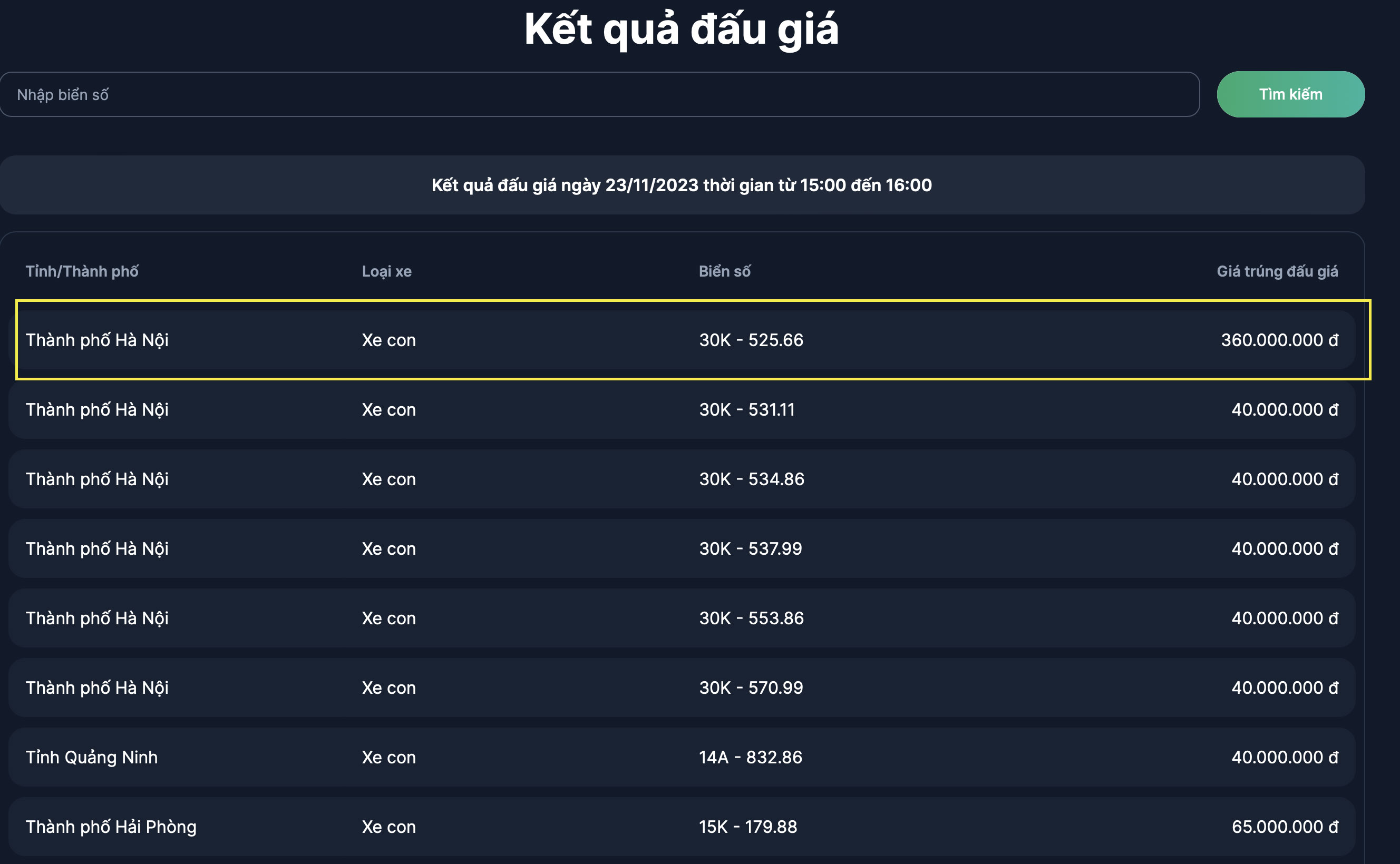Select plate number 30K - 531.11
The height and width of the screenshot is (864, 1400).
[746, 410]
